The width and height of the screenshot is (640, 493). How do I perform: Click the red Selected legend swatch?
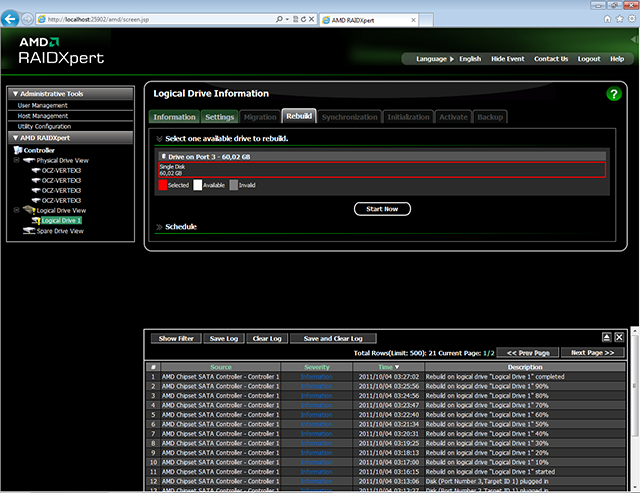[162, 185]
